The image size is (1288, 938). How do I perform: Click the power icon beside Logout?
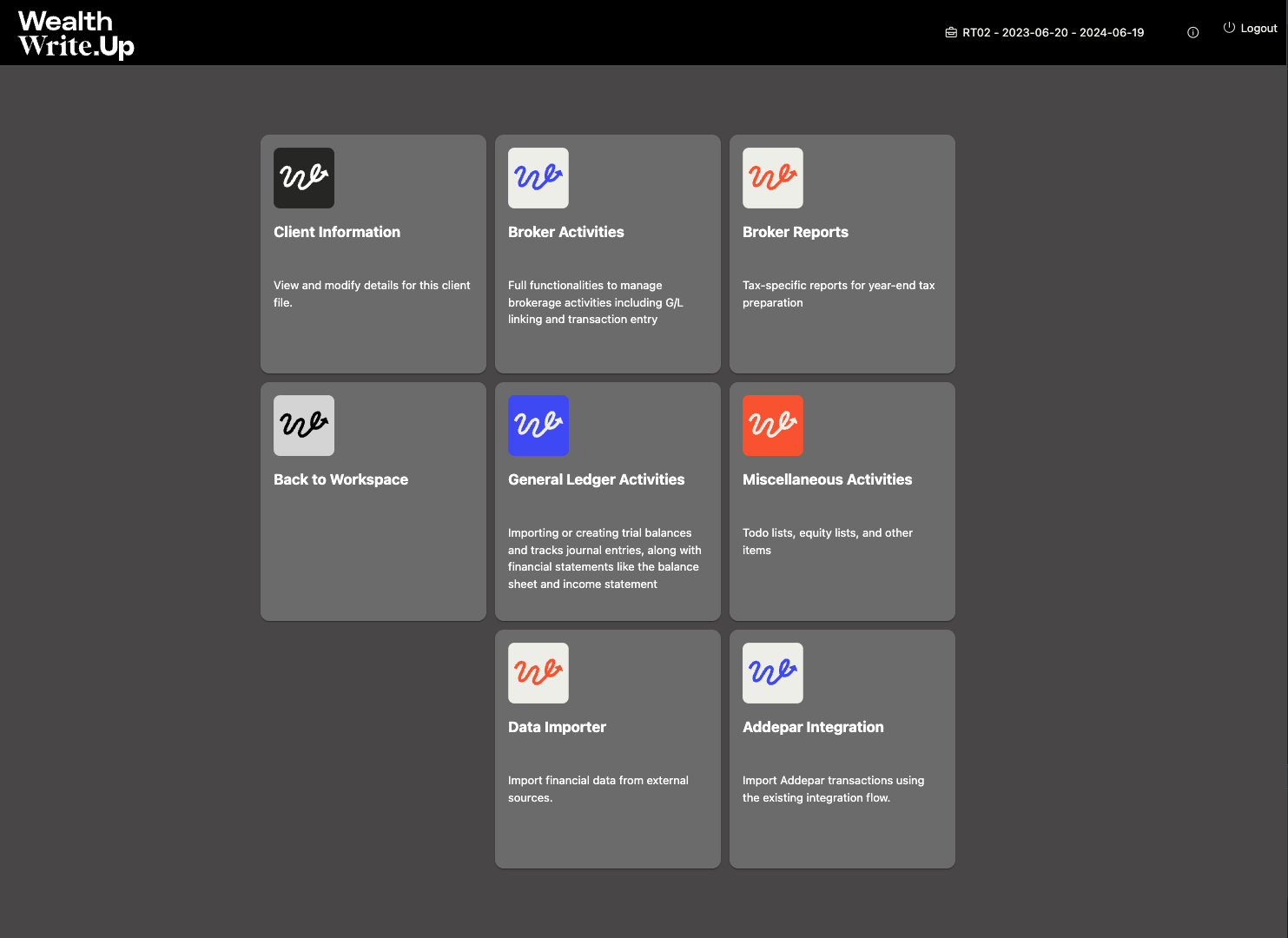point(1229,28)
